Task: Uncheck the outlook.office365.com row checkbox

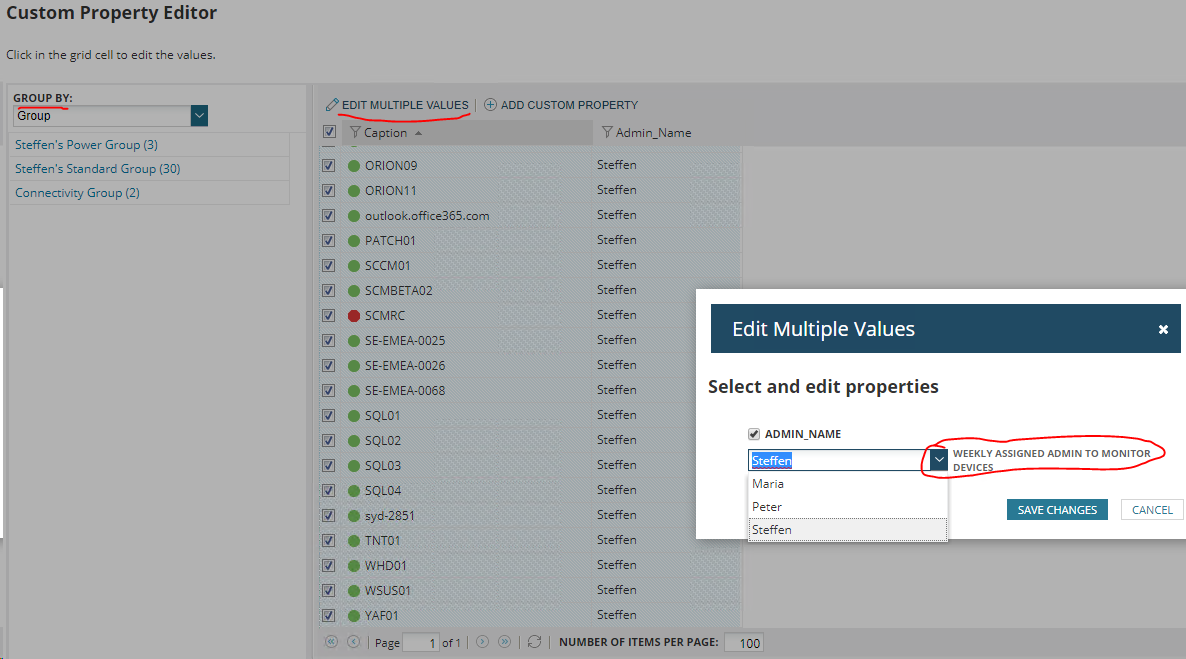Action: [328, 216]
